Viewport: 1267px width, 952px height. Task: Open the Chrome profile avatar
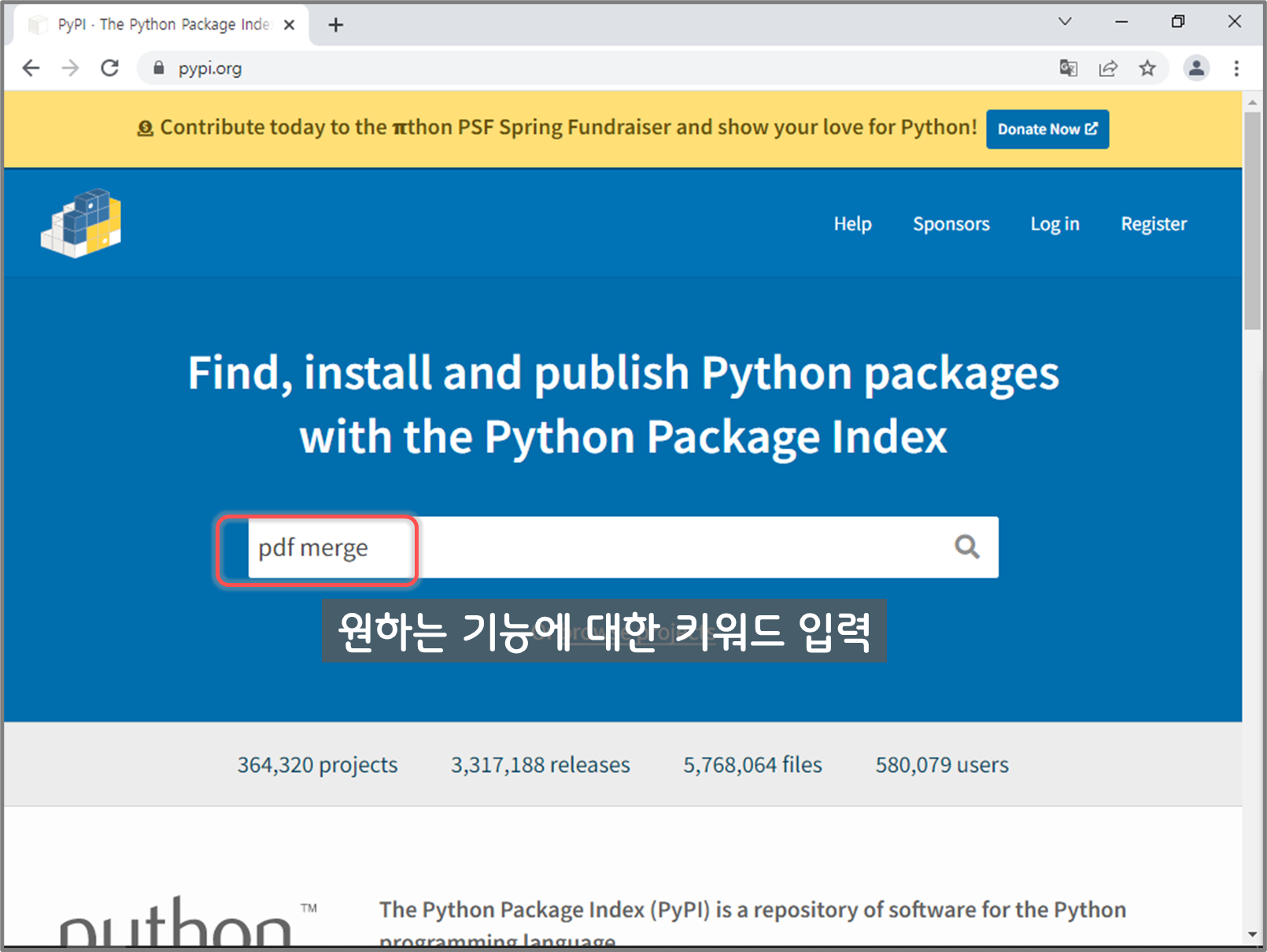(x=1196, y=68)
